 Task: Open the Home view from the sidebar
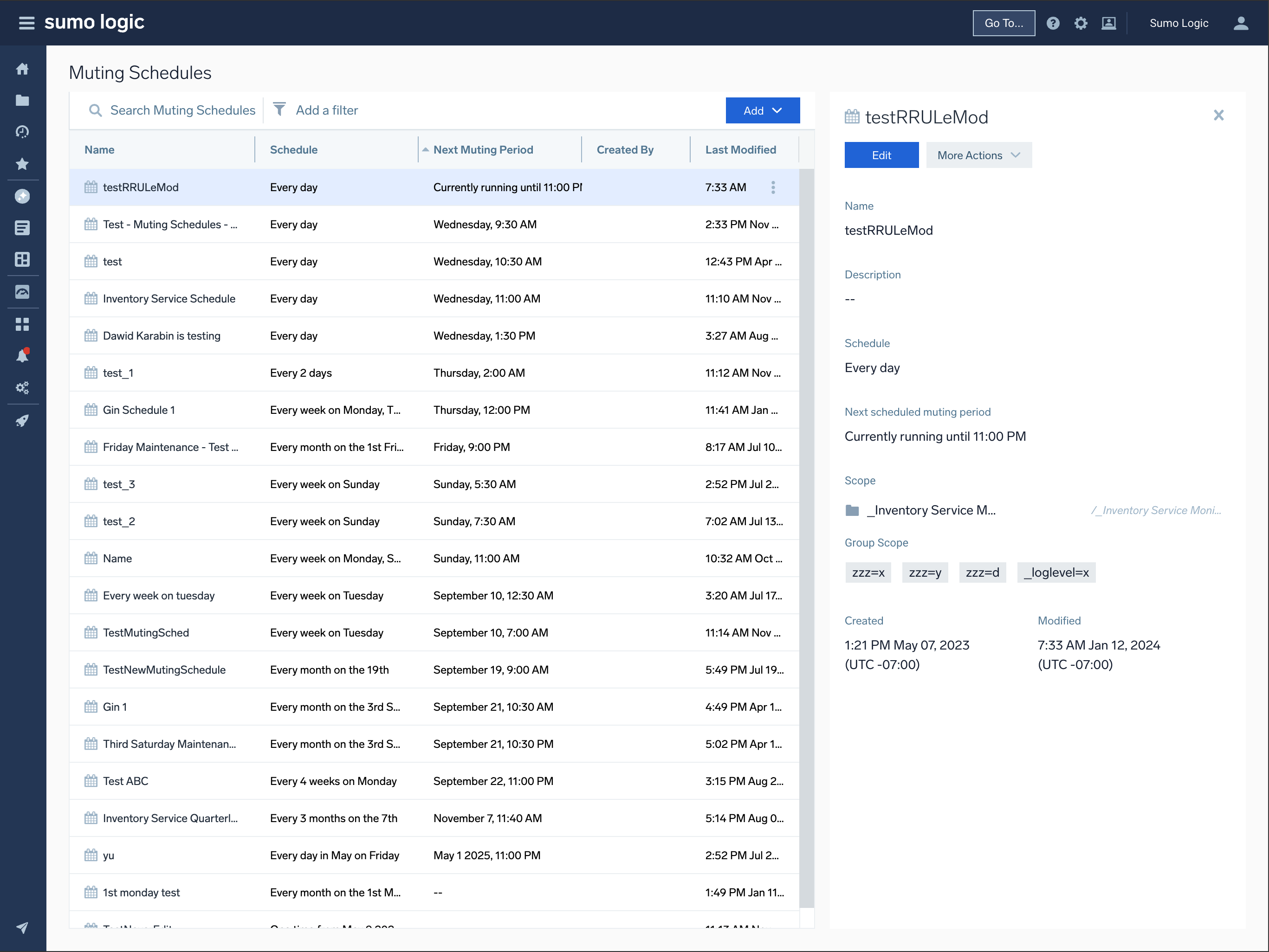23,68
